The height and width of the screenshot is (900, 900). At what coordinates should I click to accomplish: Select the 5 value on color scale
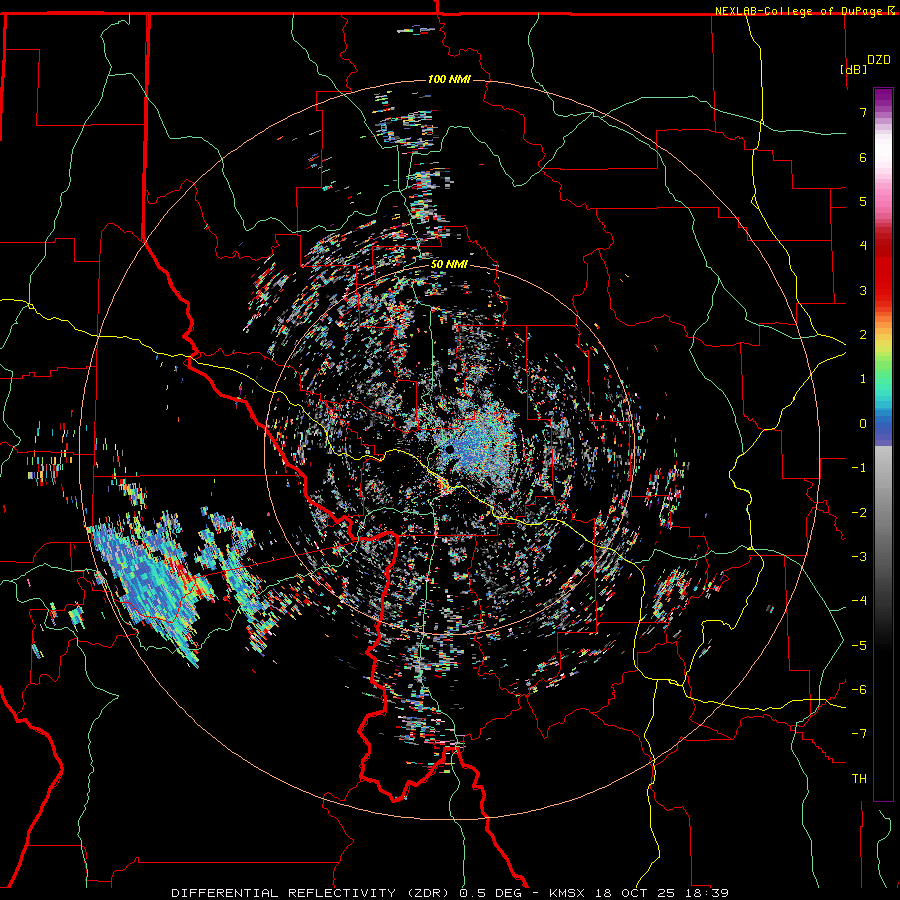tap(863, 201)
